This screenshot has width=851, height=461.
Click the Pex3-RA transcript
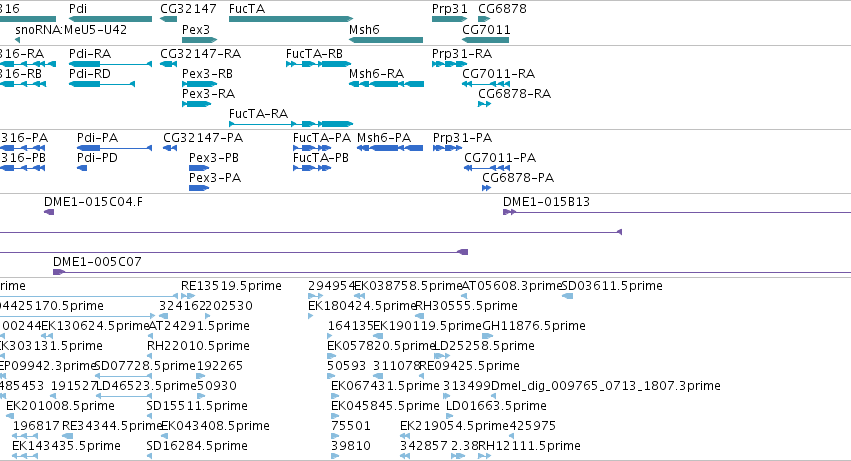pyautogui.click(x=196, y=104)
